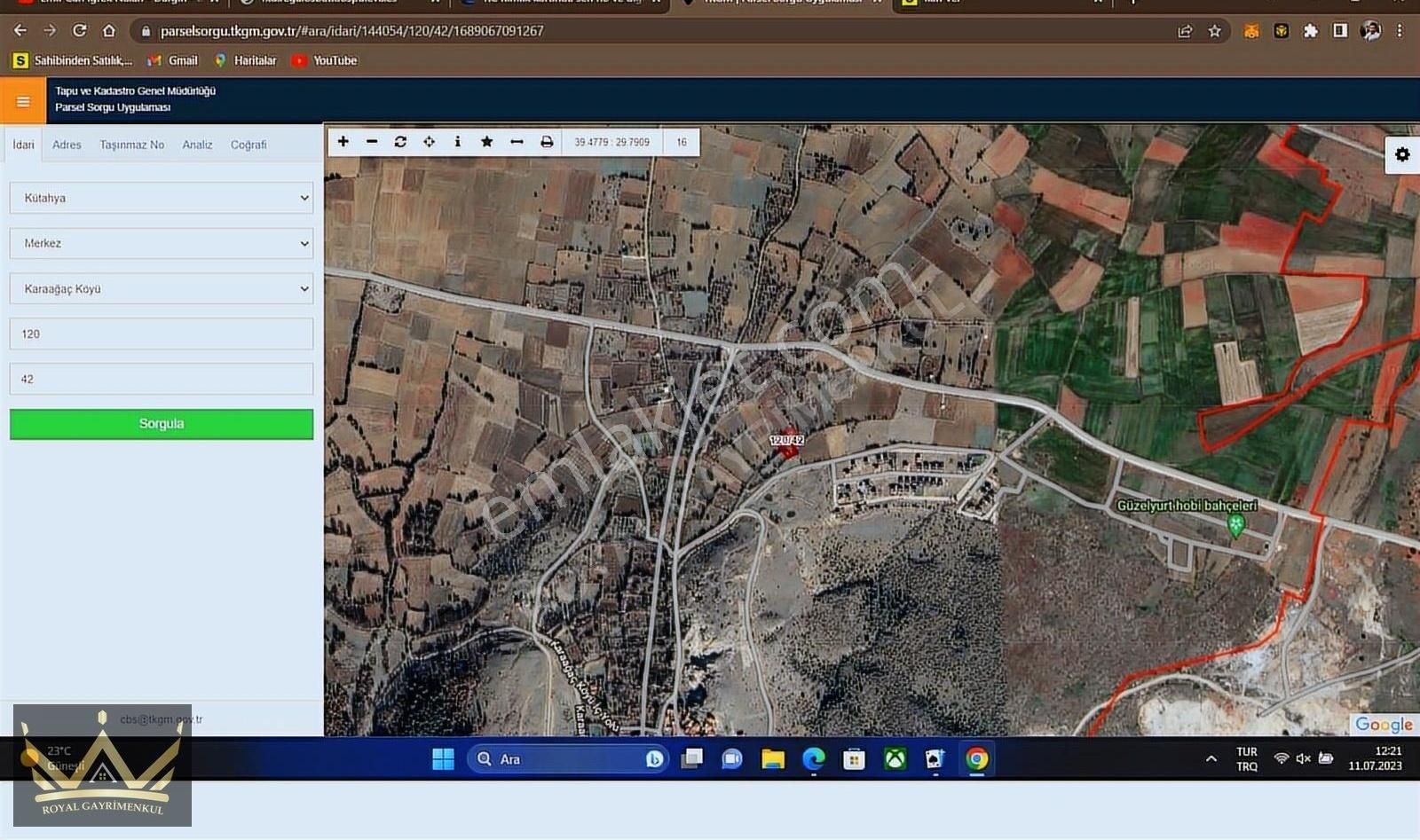Image resolution: width=1420 pixels, height=840 pixels.
Task: Open File Explorer from the taskbar
Action: [772, 759]
